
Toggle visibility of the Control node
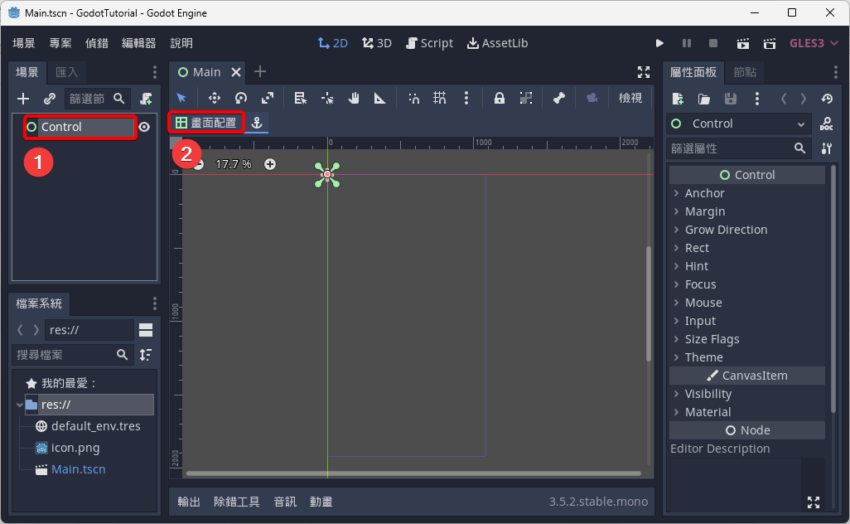(144, 127)
